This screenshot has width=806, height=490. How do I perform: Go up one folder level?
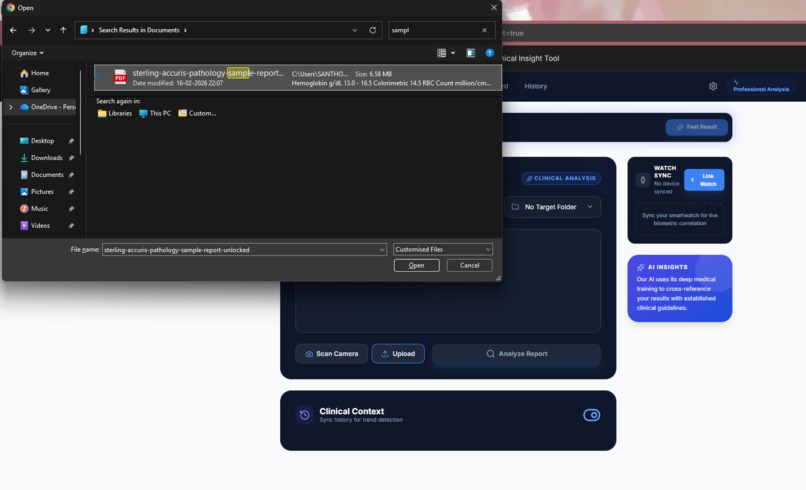pyautogui.click(x=63, y=30)
